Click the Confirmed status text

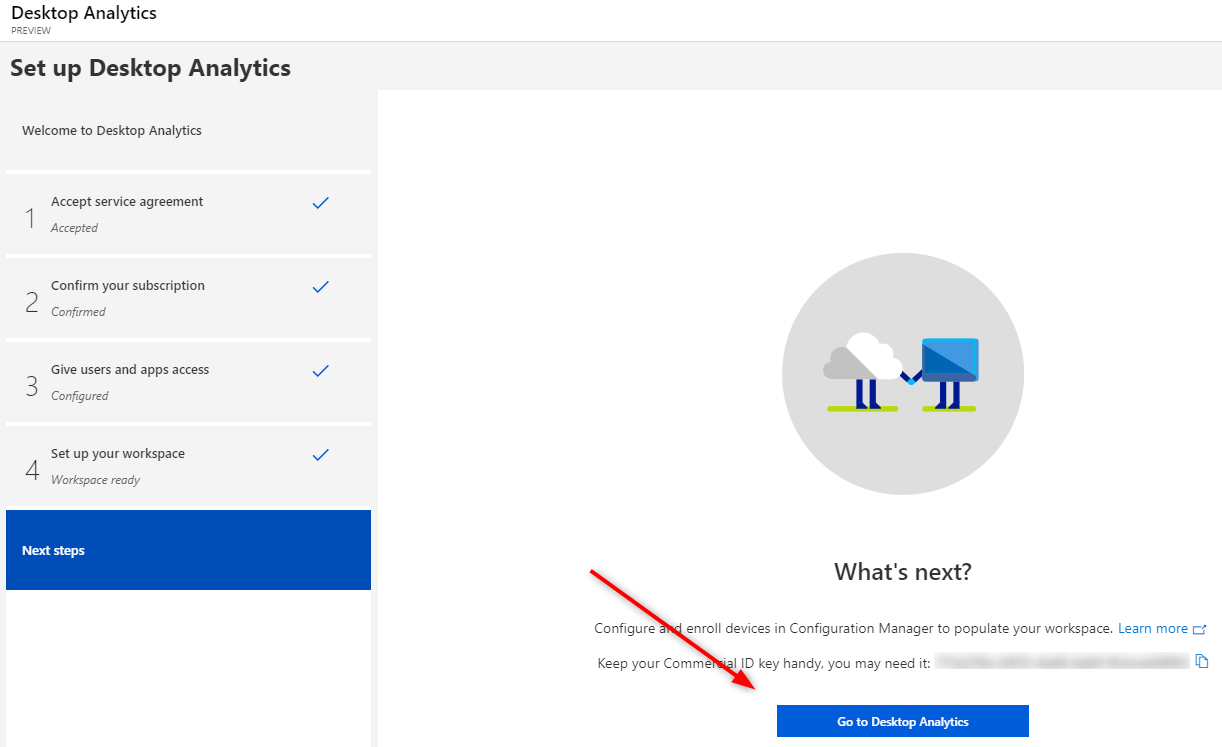[78, 312]
